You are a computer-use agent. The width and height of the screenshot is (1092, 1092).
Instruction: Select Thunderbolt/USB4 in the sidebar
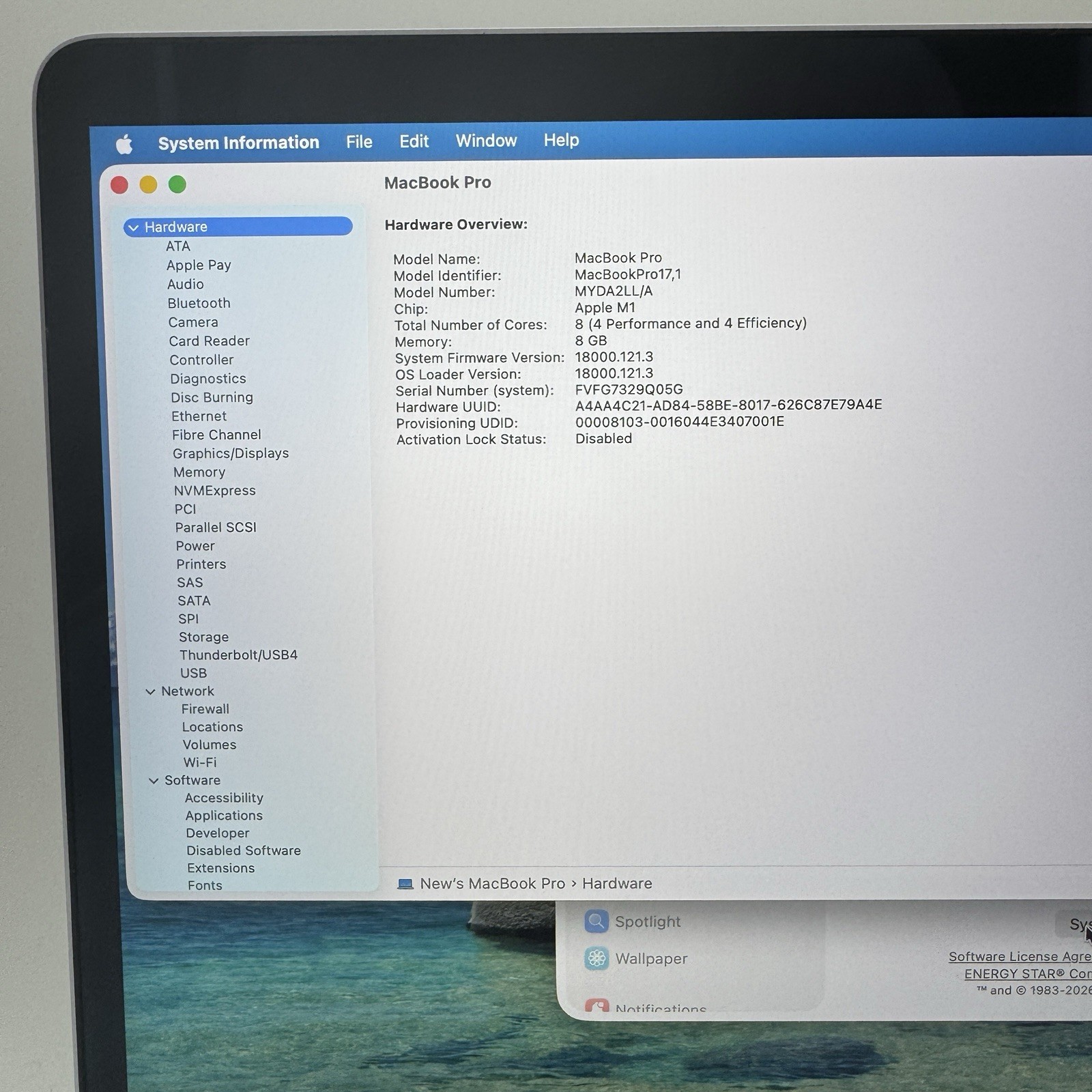click(238, 655)
